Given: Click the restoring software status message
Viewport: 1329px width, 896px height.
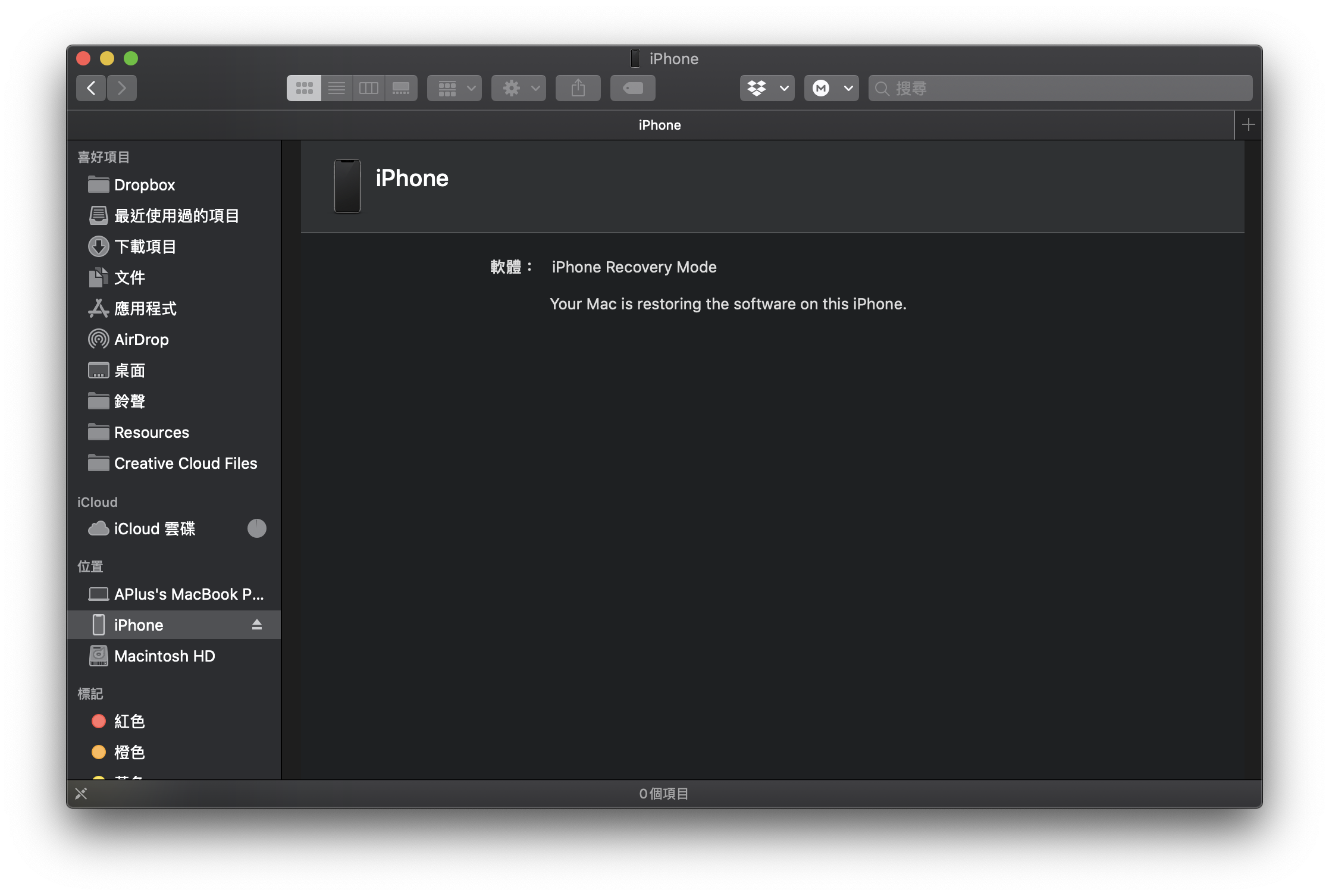Looking at the screenshot, I should click(x=728, y=304).
